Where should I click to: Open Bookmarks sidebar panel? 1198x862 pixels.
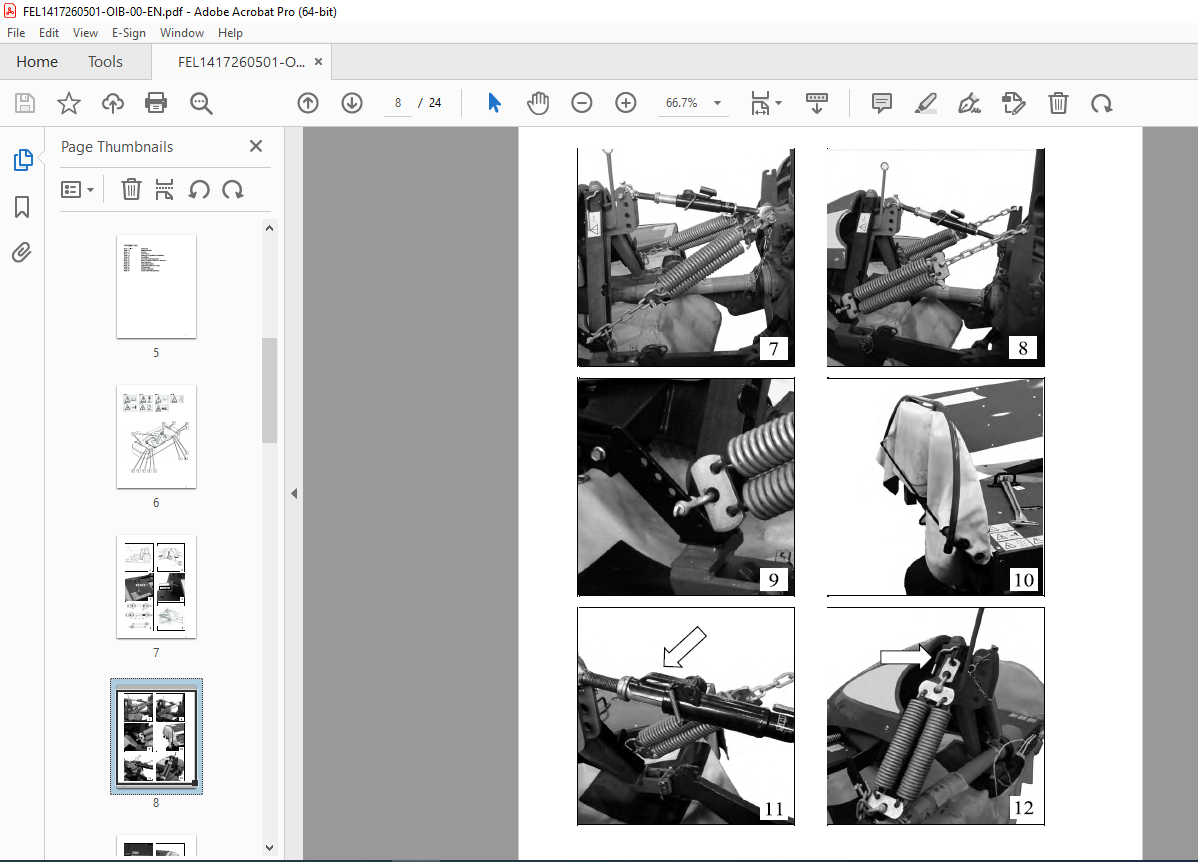pyautogui.click(x=22, y=207)
